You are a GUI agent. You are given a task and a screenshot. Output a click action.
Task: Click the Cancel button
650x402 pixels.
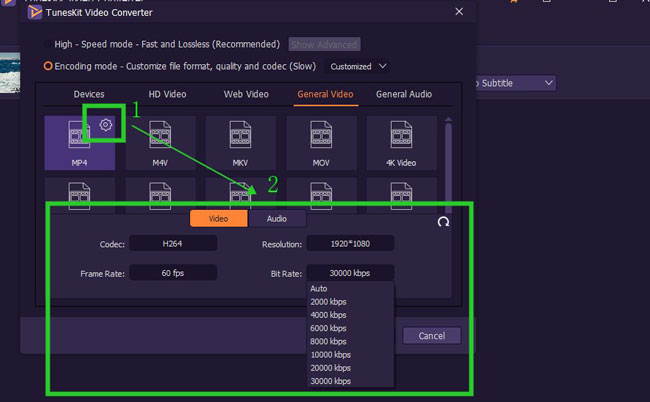(432, 336)
